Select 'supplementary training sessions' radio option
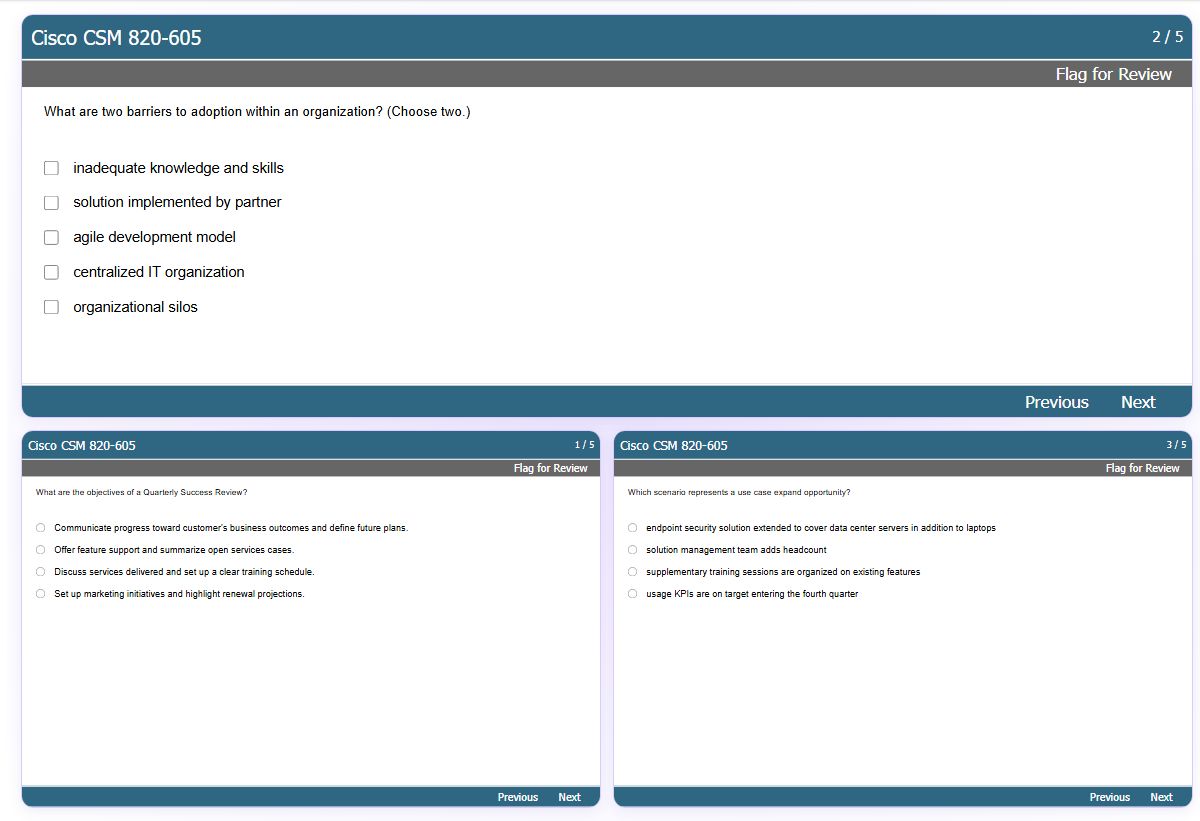The image size is (1200, 821). [633, 572]
